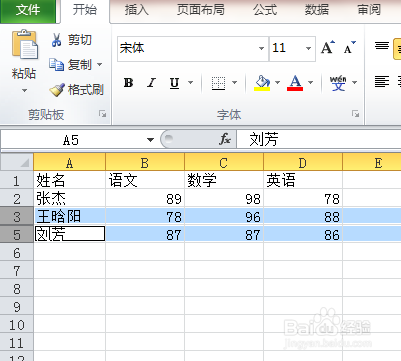This screenshot has width=401, height=361.
Task: Click the align text left icon
Action: coord(382,81)
